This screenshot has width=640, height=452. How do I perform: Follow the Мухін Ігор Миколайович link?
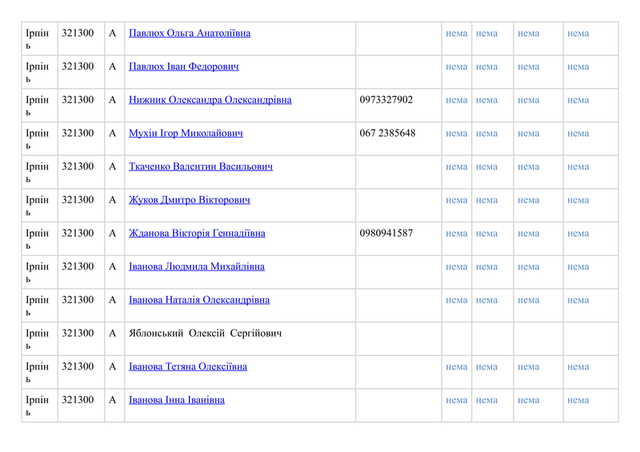pyautogui.click(x=186, y=133)
